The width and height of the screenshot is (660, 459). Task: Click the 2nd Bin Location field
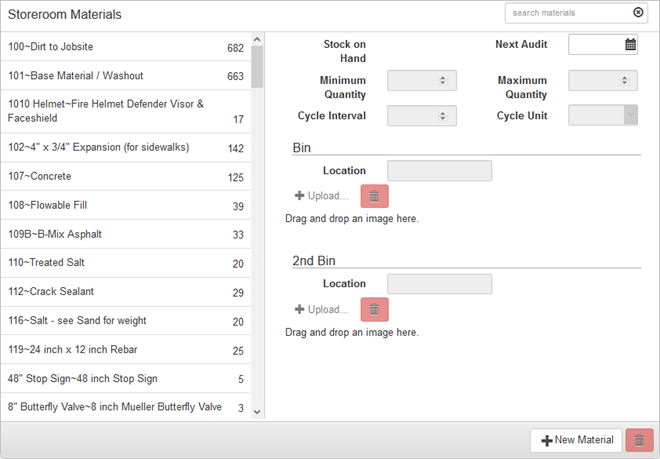point(439,284)
